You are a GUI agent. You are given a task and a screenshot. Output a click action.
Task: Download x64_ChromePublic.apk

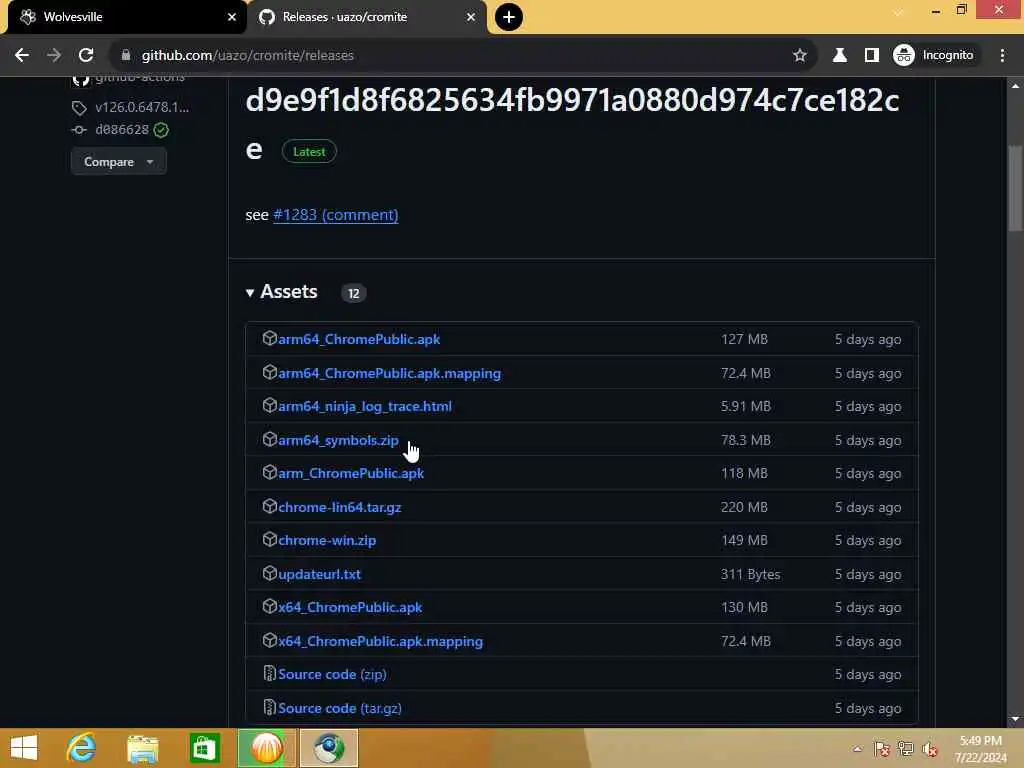click(350, 607)
